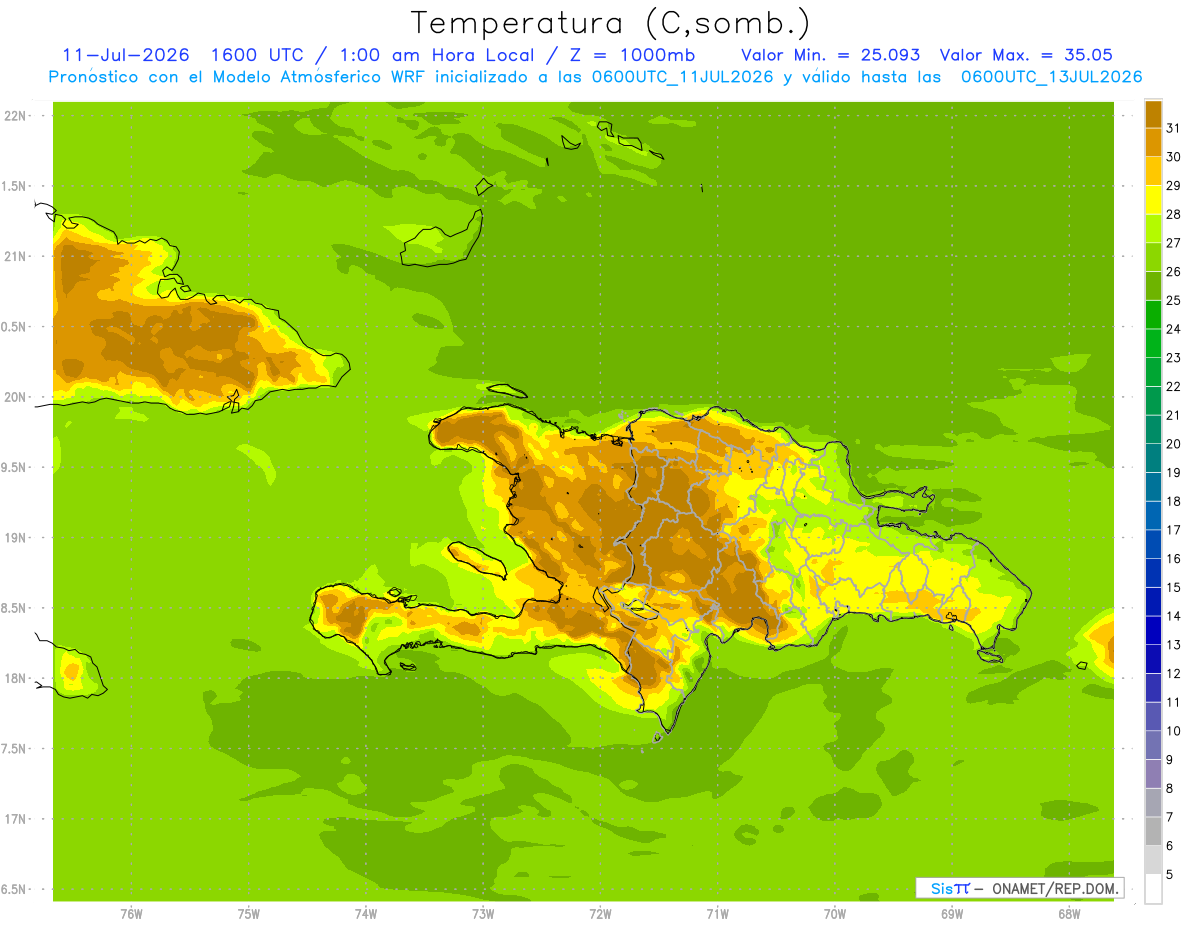This screenshot has width=1200, height=927.
Task: Click the "17N" latitude label
Action: point(16,819)
